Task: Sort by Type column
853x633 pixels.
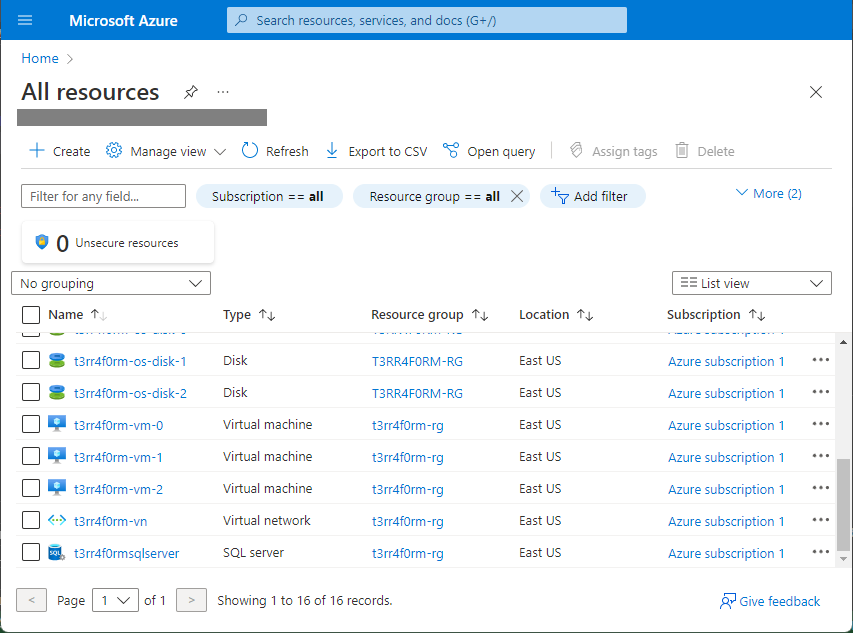Action: [x=249, y=315]
